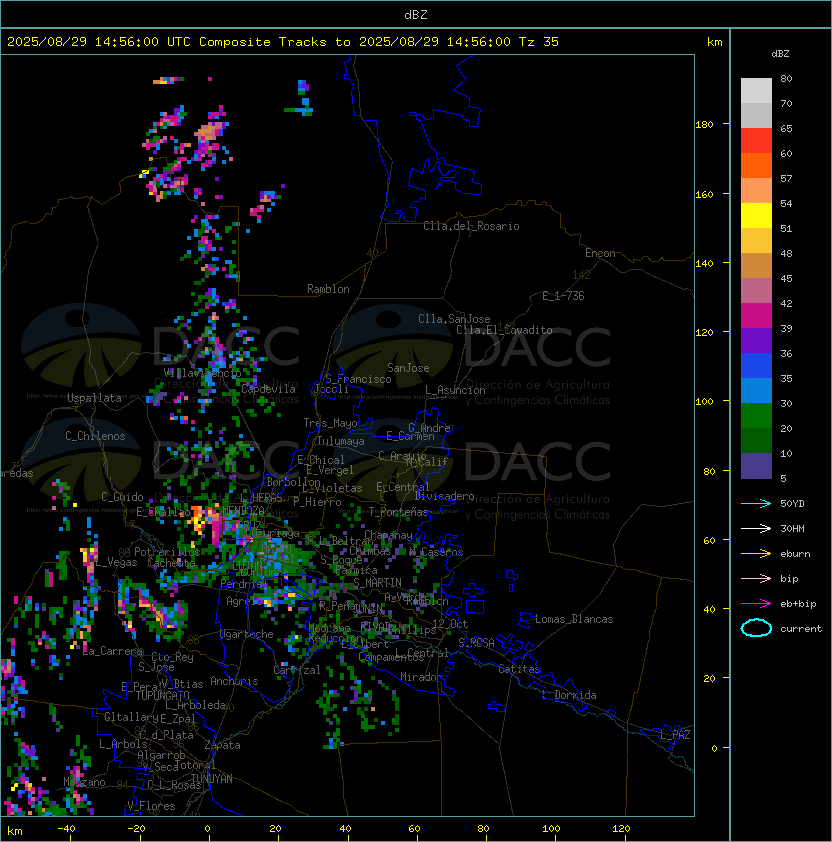The height and width of the screenshot is (842, 832).
Task: Select the slate 5-10 dBZ legend swatch
Action: 756,466
